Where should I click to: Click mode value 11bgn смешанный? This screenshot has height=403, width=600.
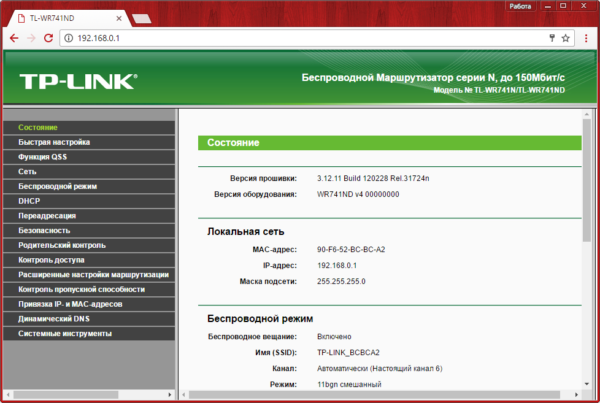pyautogui.click(x=349, y=384)
